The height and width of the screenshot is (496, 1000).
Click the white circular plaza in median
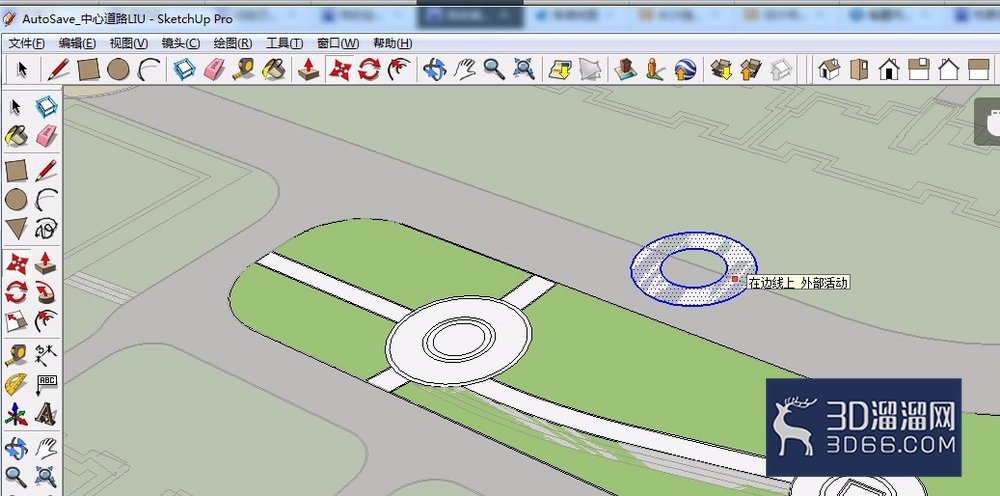[x=458, y=340]
